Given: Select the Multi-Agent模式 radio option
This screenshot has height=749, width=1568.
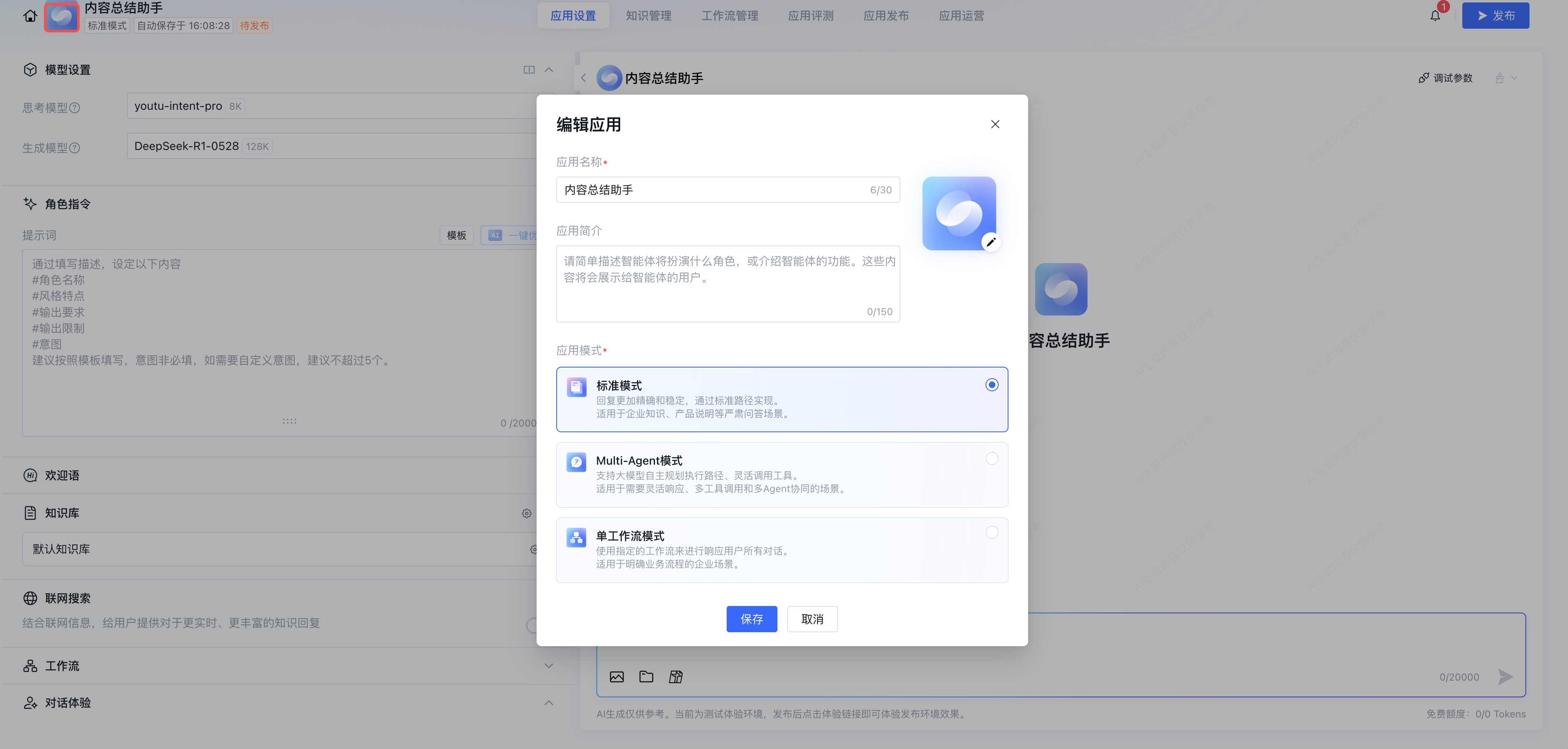Looking at the screenshot, I should click(992, 458).
